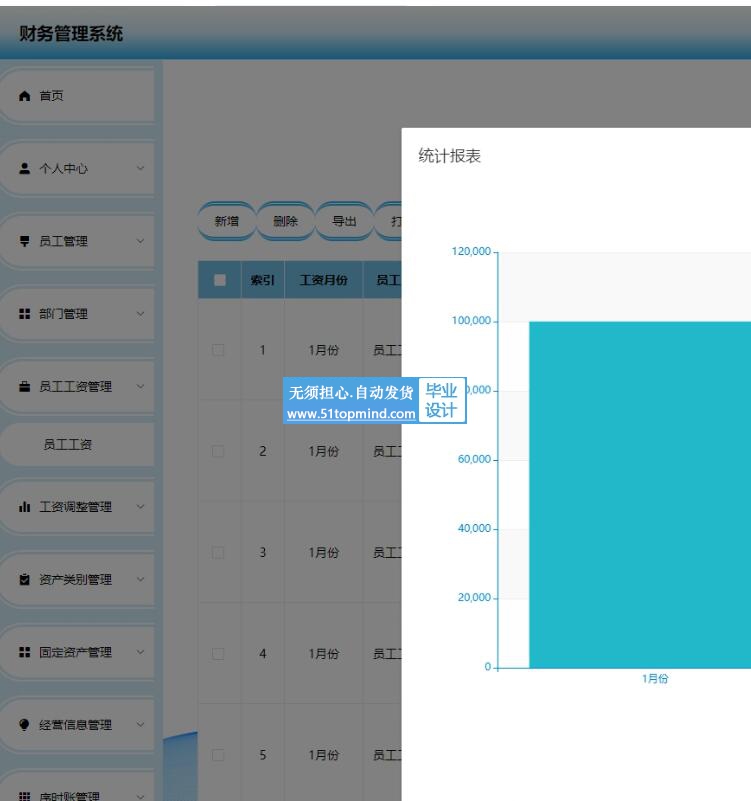Click index cell 1 in the table
Viewport: 751px width, 801px height.
(263, 350)
